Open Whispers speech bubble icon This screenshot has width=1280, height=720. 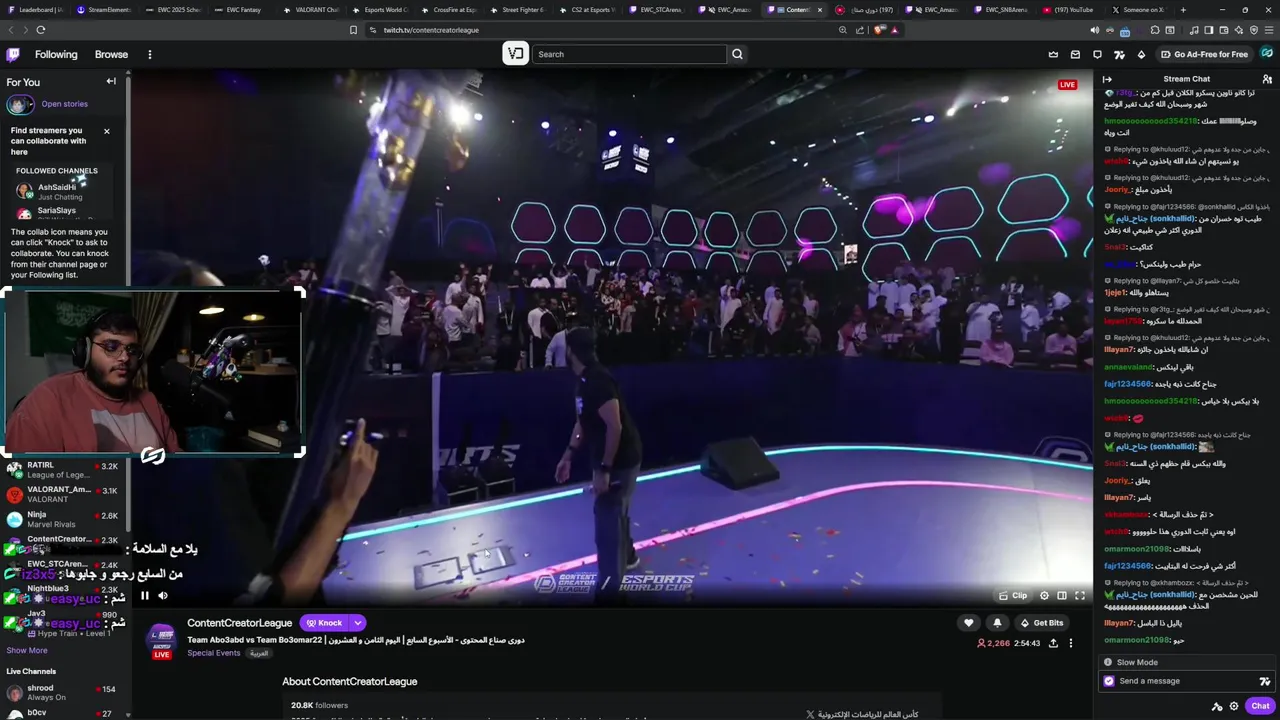tap(1097, 54)
